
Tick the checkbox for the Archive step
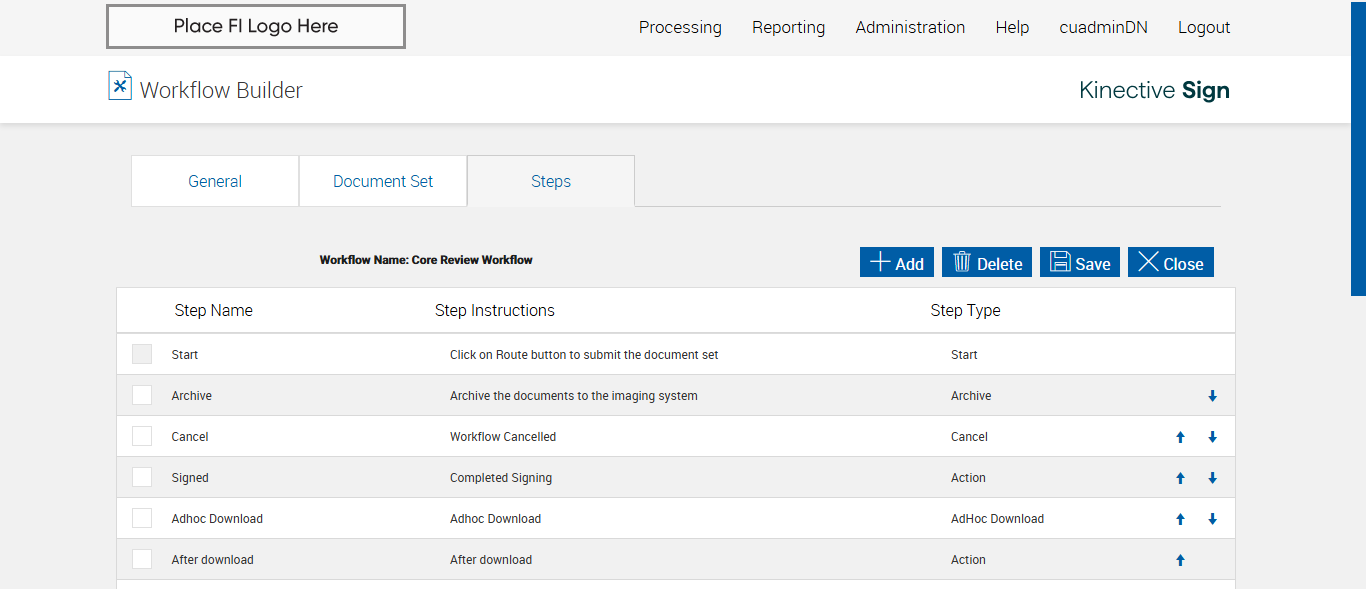[x=142, y=395]
